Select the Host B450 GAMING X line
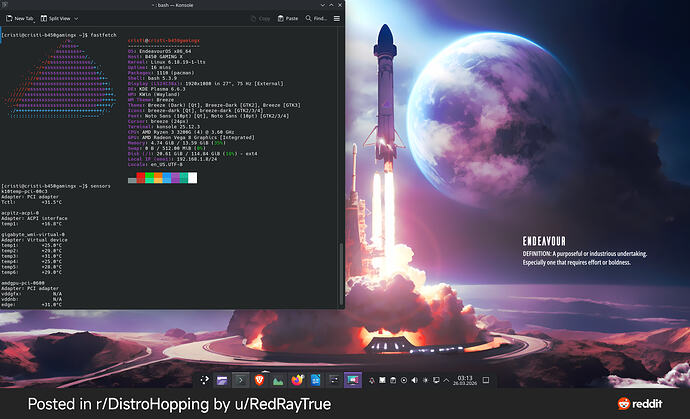The image size is (690, 419). click(x=155, y=56)
